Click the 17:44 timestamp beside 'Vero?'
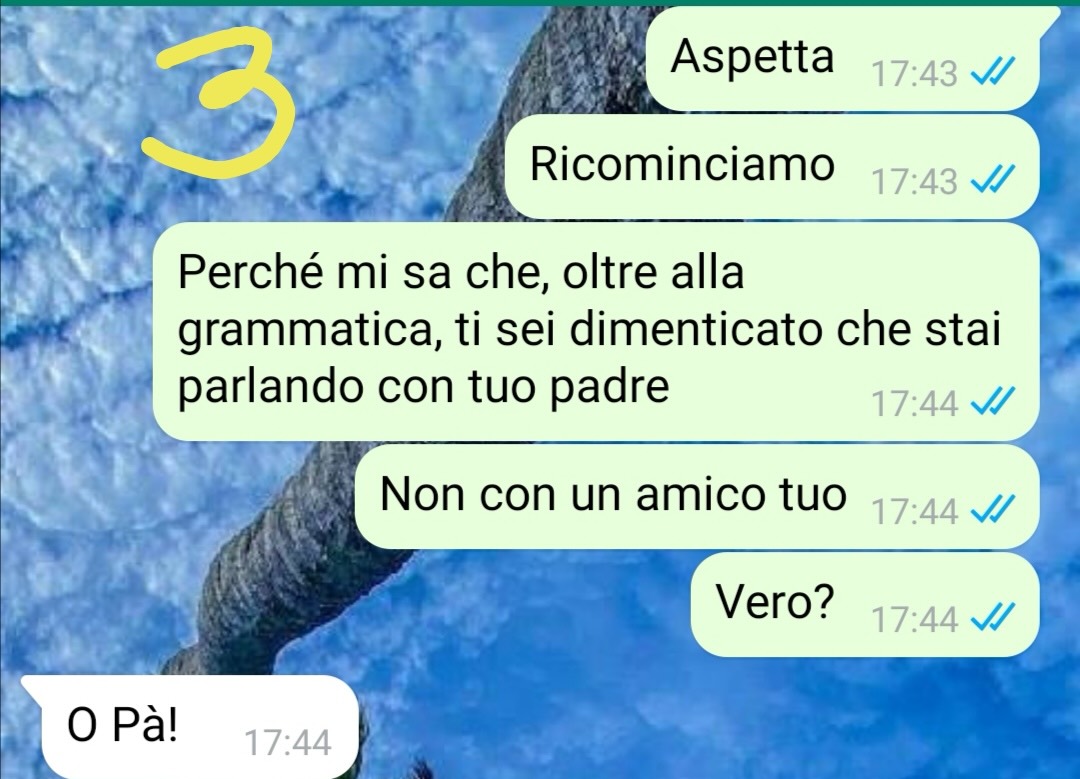Image resolution: width=1080 pixels, height=779 pixels. pyautogui.click(x=914, y=619)
